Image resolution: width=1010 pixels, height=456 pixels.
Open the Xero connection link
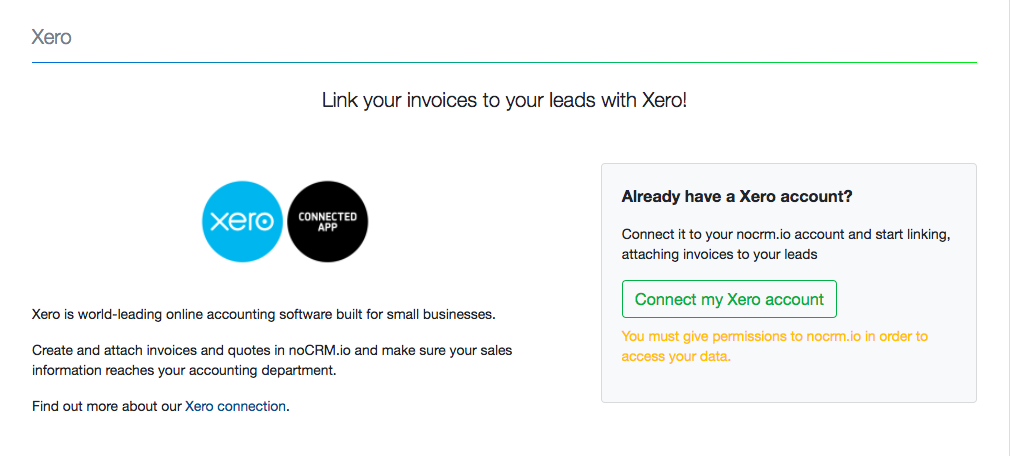point(236,406)
